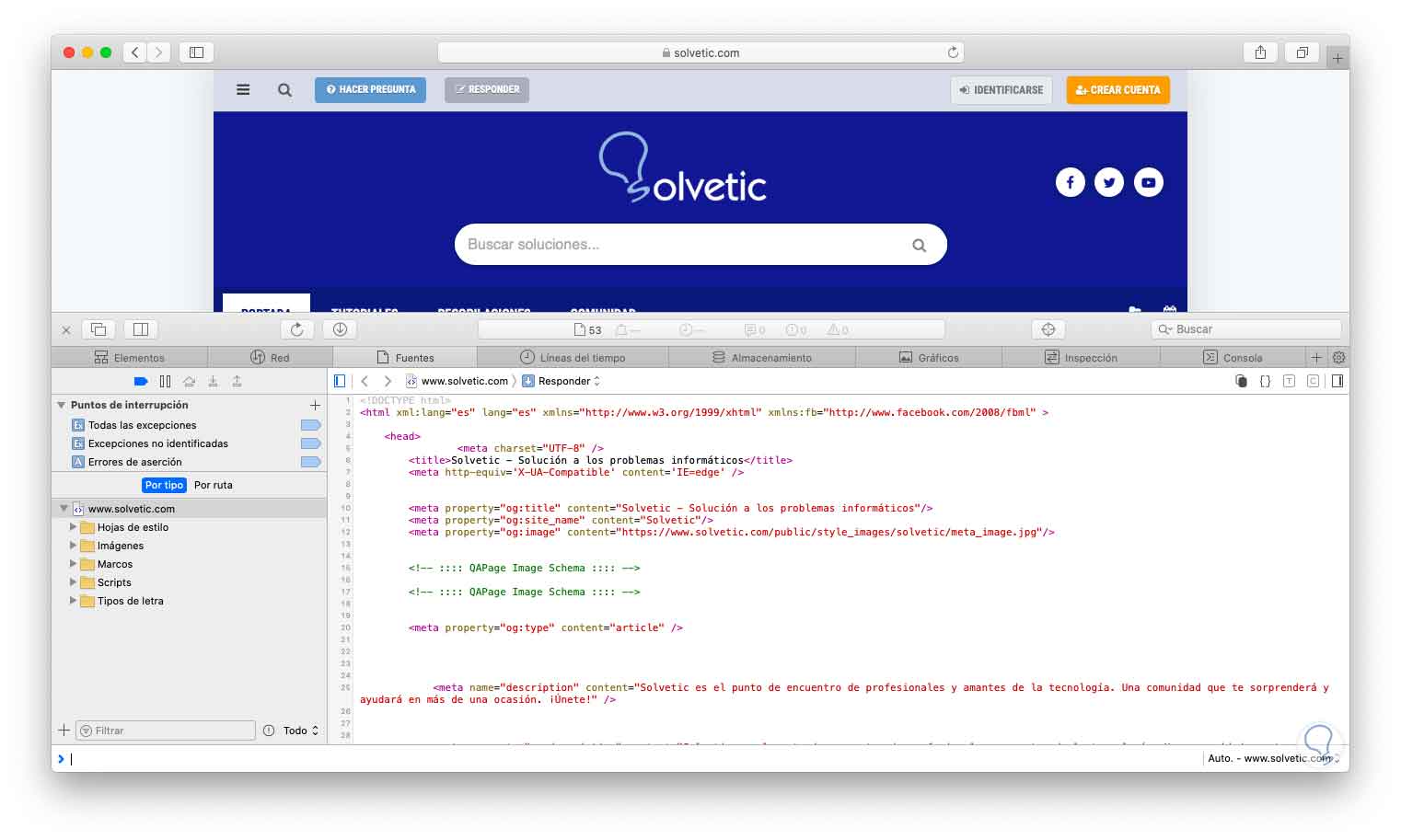The width and height of the screenshot is (1401, 840).
Task: Switch to the Gráficos tab
Action: pos(929,358)
